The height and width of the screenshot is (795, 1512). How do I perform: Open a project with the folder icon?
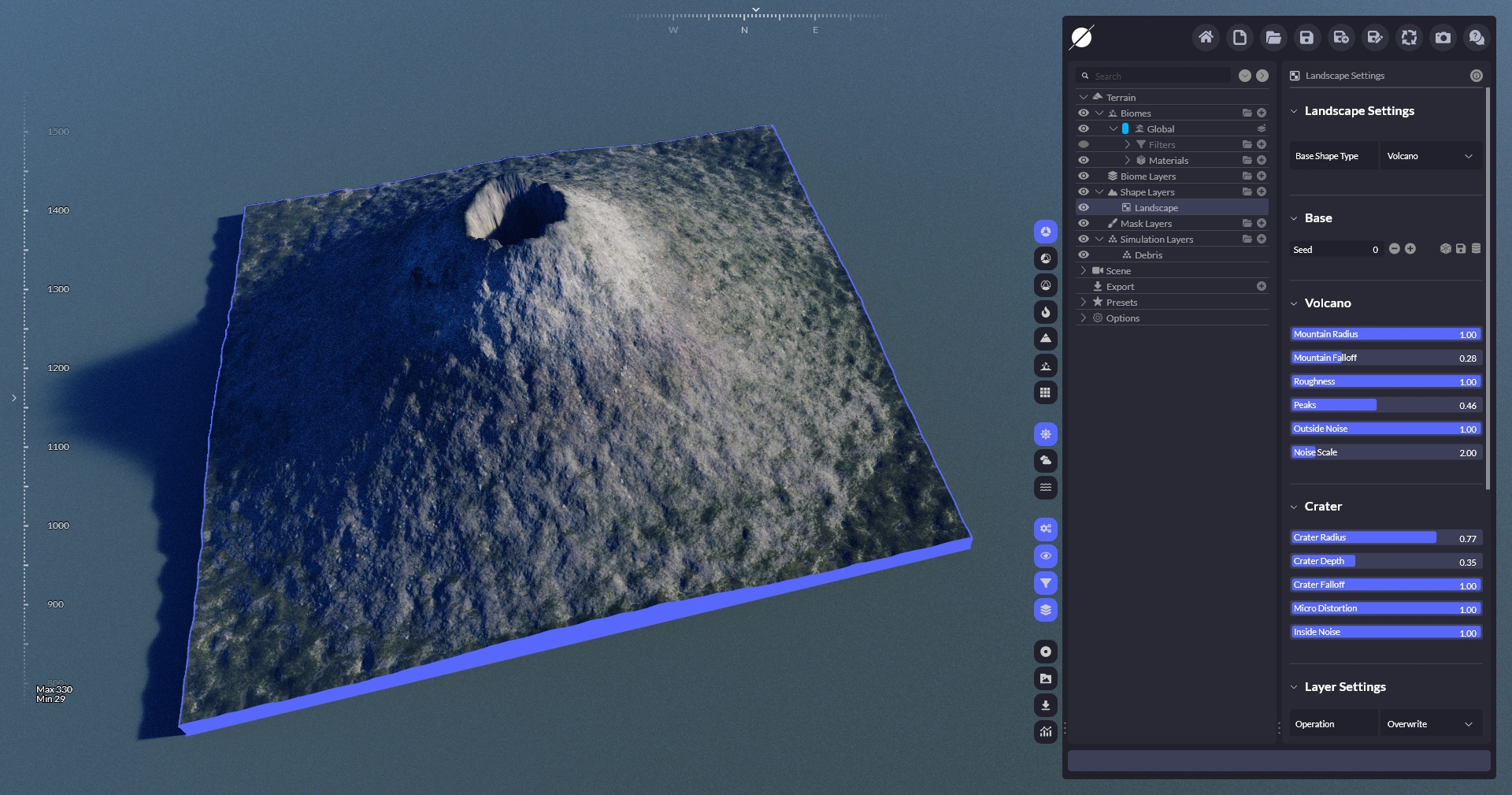[x=1273, y=37]
